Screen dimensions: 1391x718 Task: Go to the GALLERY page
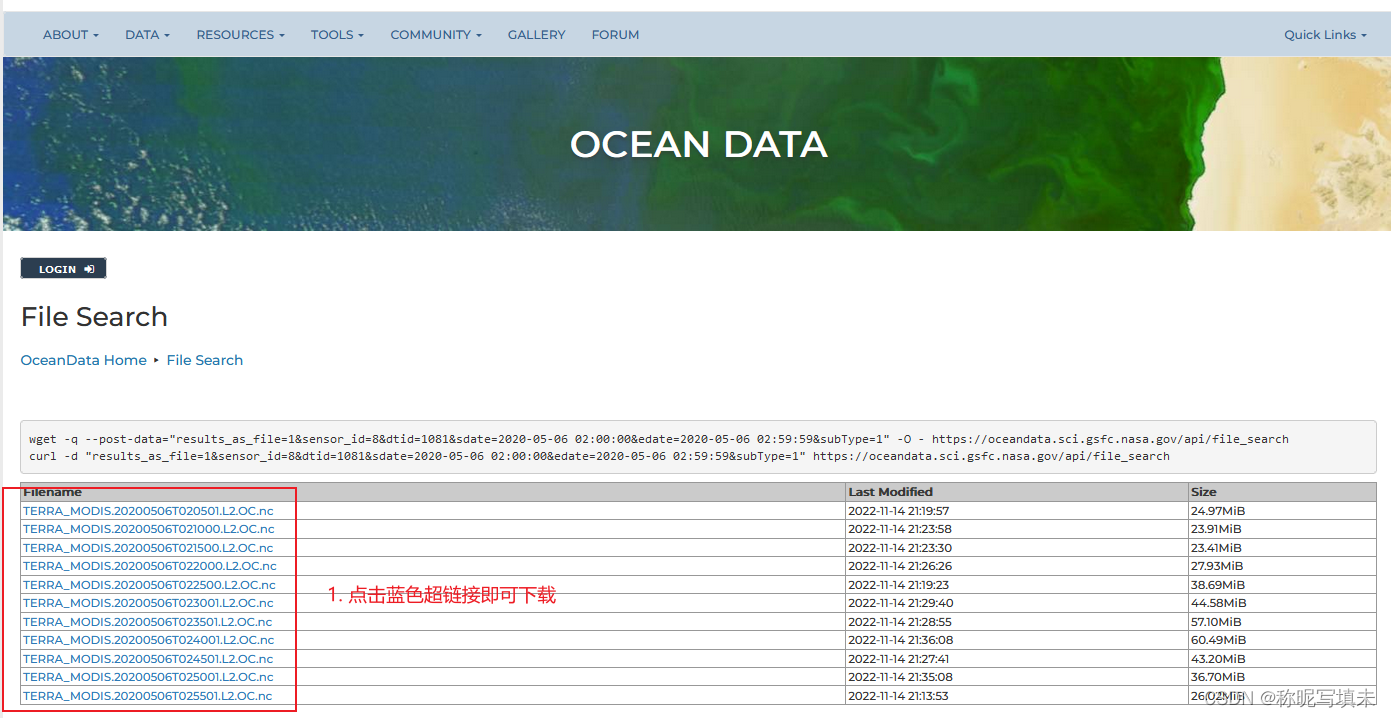(x=536, y=34)
